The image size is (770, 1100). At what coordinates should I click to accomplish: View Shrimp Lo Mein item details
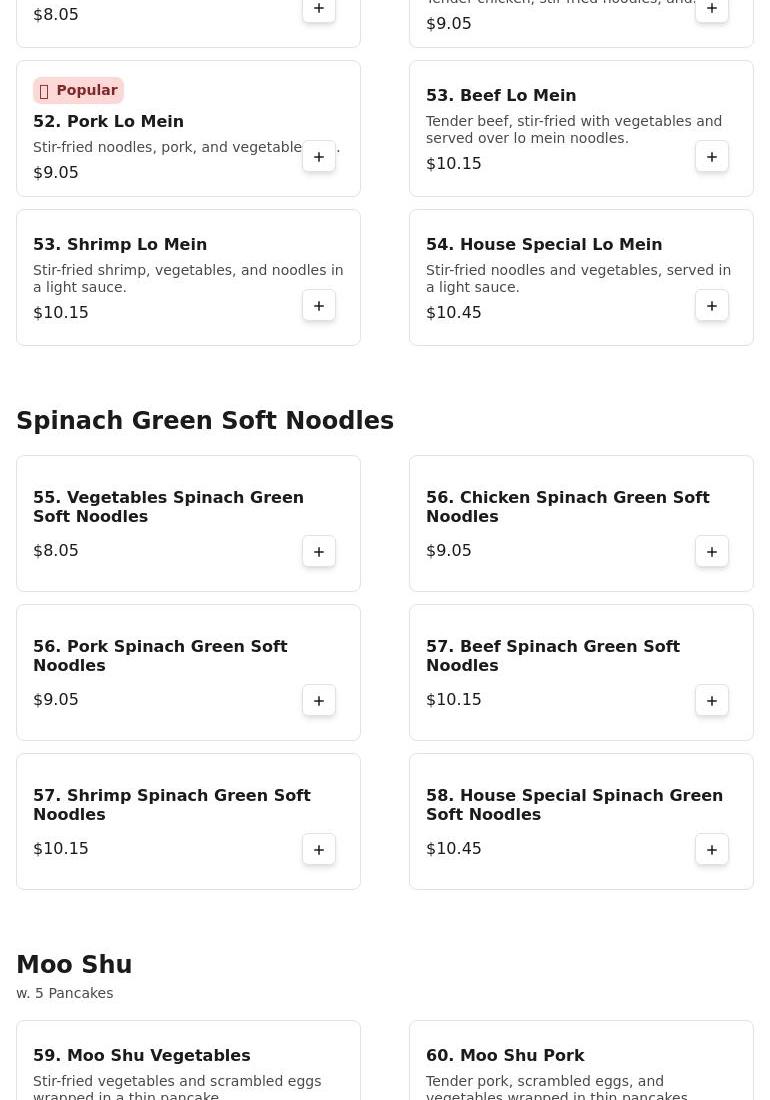click(120, 244)
